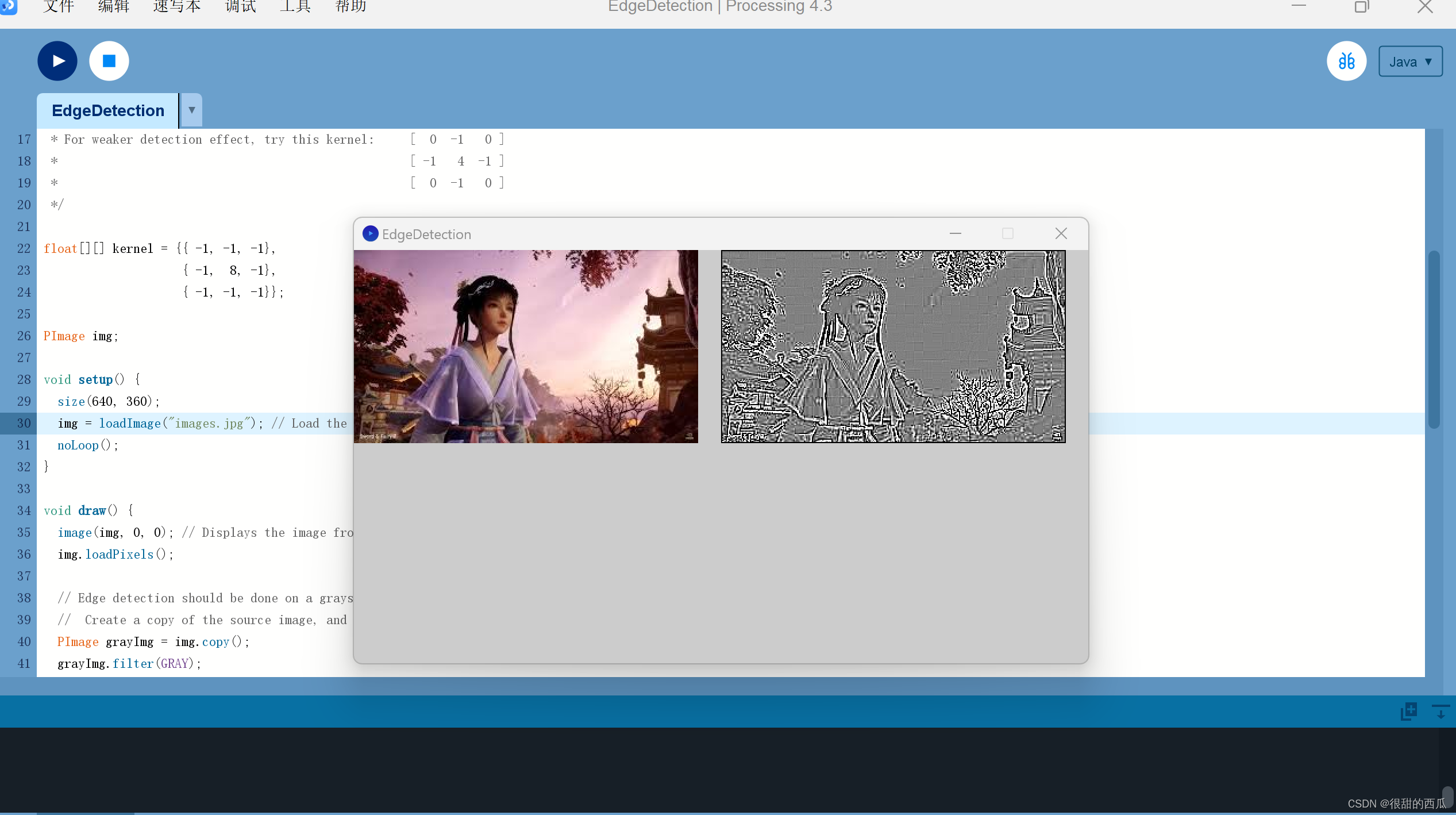This screenshot has width=1456, height=815.
Task: Click the dark console output area
Action: (x=718, y=769)
